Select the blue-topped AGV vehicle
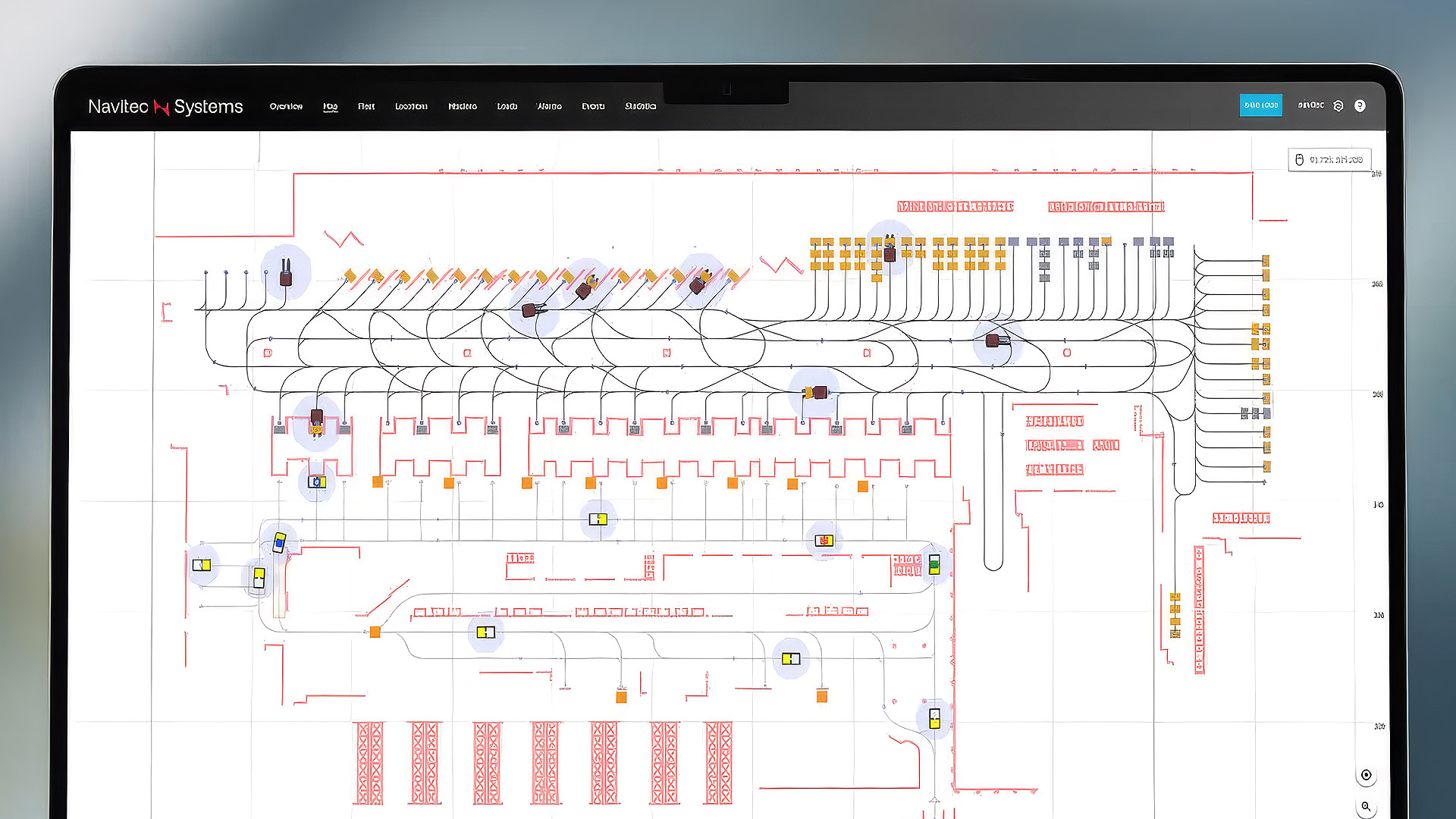 click(x=279, y=542)
